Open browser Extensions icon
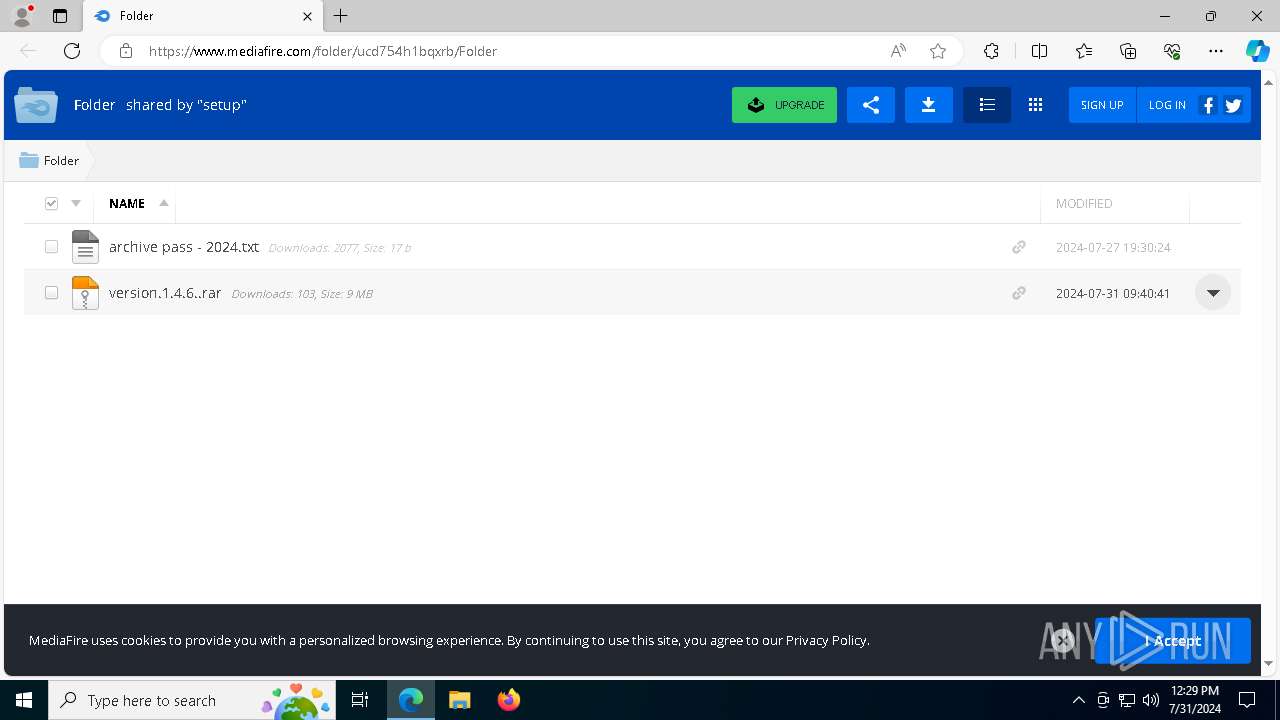Viewport: 1280px width, 720px height. [x=991, y=51]
